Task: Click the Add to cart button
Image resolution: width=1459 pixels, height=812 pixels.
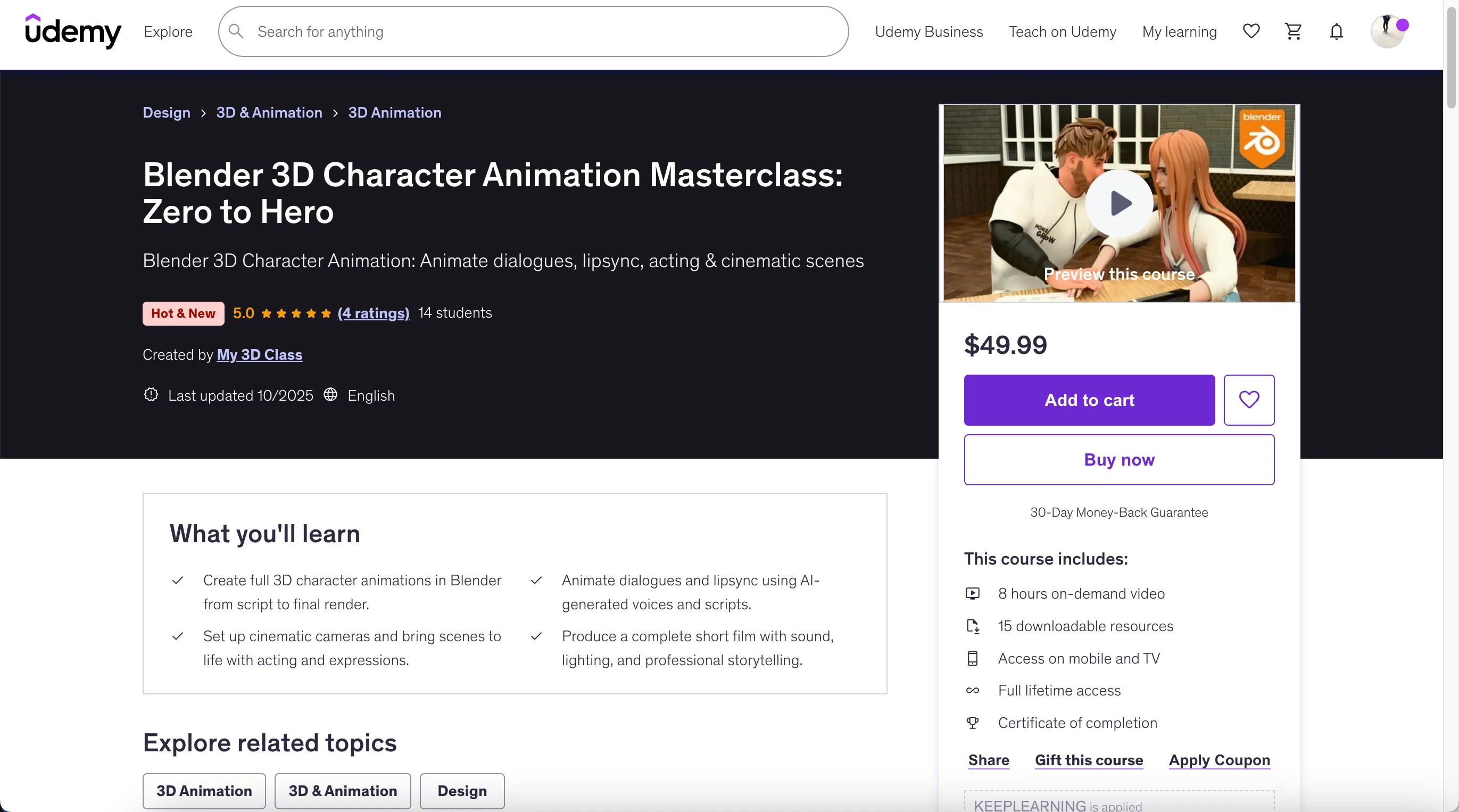Action: click(x=1089, y=400)
